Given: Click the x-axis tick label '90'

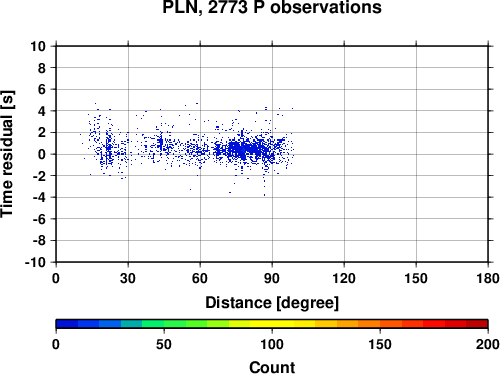Looking at the screenshot, I should (272, 278).
